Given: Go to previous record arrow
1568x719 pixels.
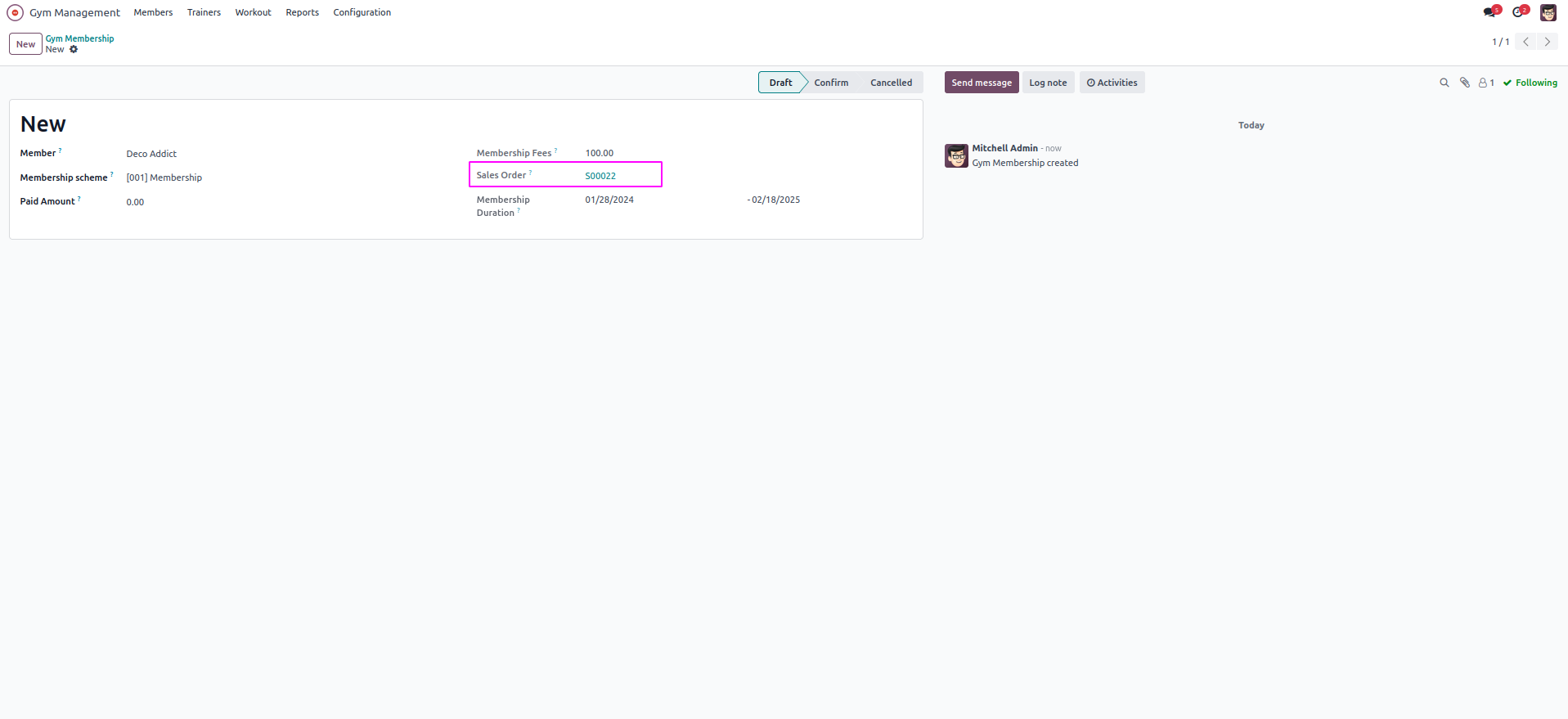Looking at the screenshot, I should (x=1526, y=42).
